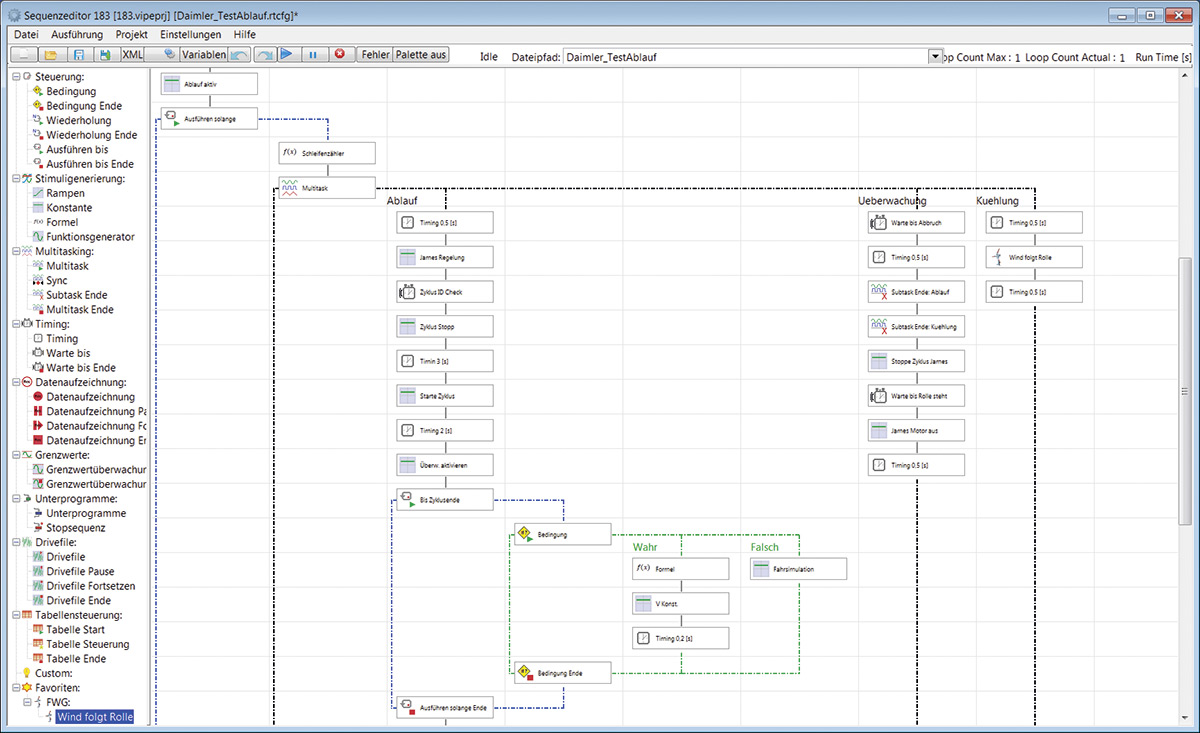1200x733 pixels.
Task: Collapse the Drivefile tree group
Action: (15, 542)
